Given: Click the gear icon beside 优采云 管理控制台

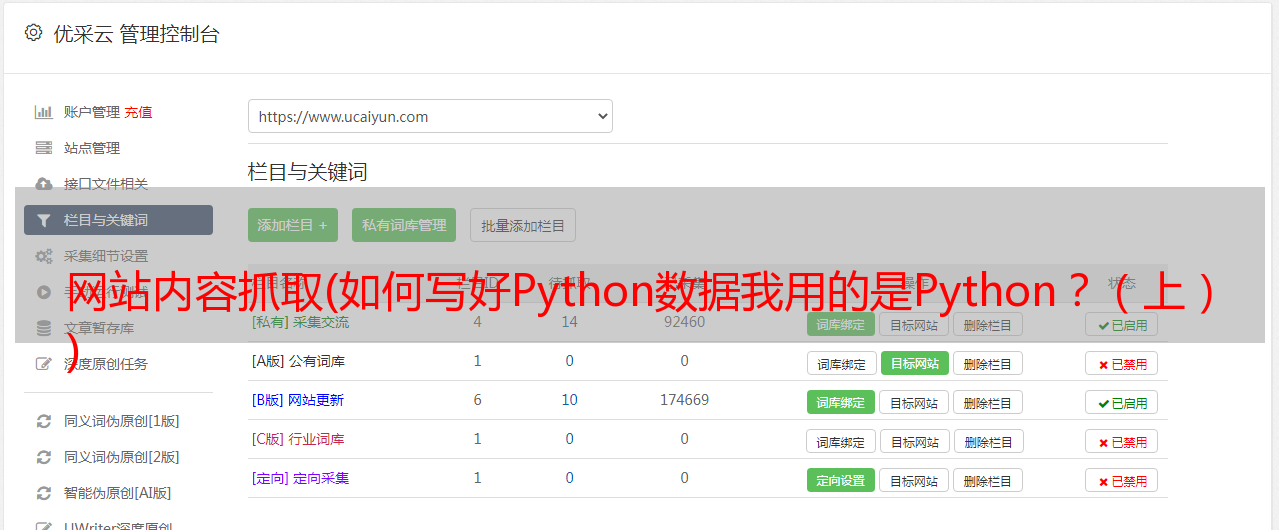Looking at the screenshot, I should (34, 33).
